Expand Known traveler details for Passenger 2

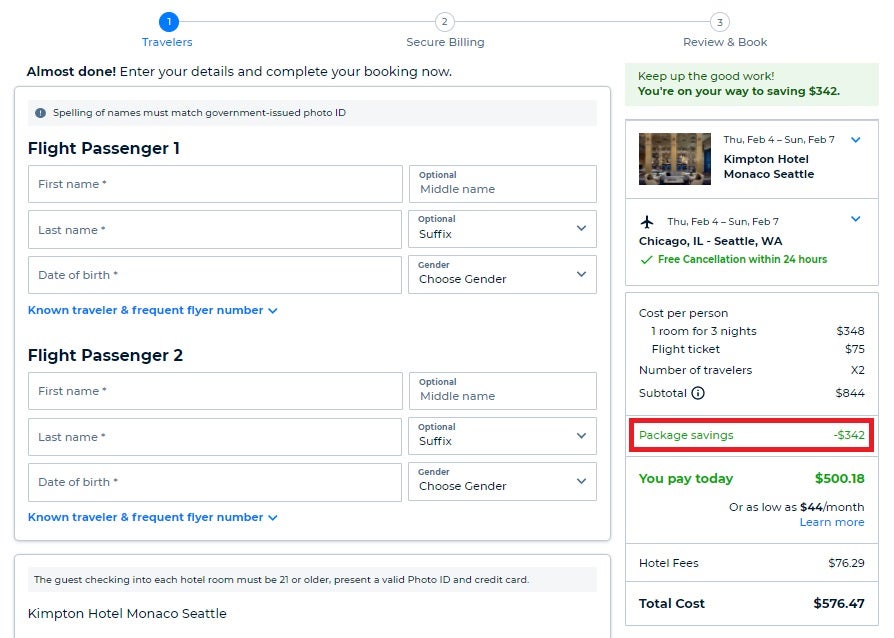tap(147, 517)
